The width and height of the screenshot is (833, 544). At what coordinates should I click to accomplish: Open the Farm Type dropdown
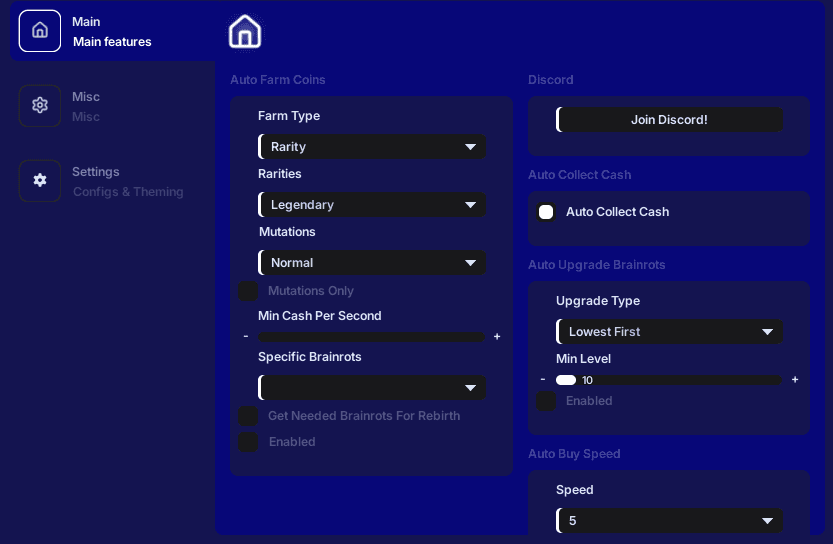click(x=372, y=147)
